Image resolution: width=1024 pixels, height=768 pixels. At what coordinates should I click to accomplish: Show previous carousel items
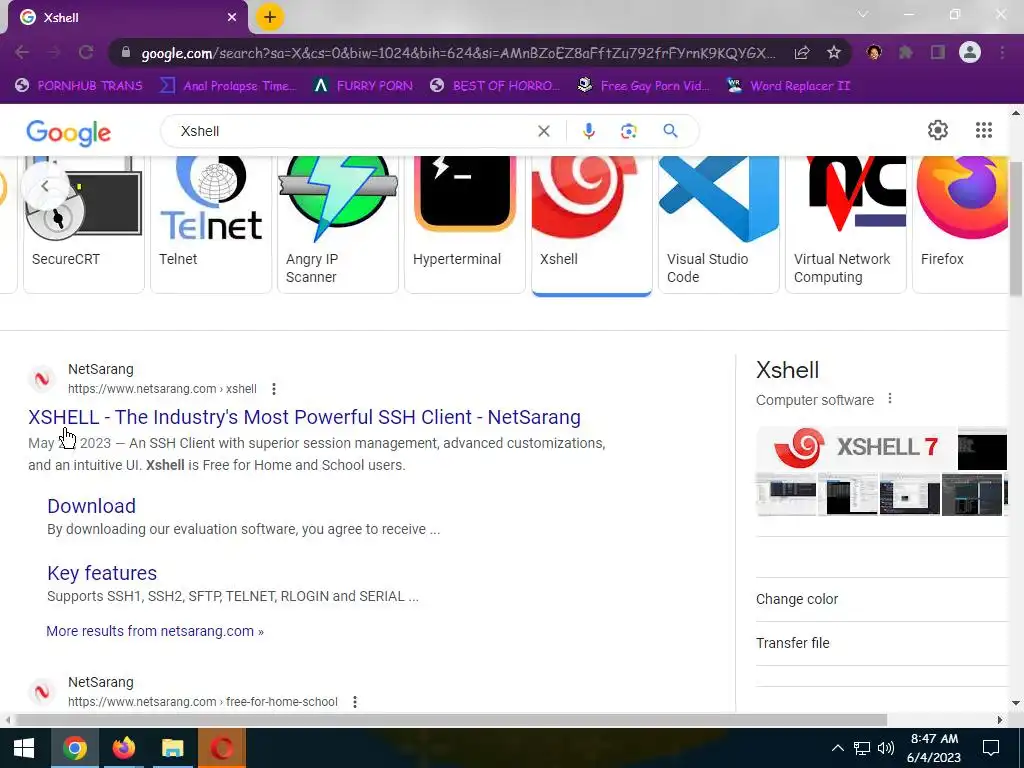click(x=44, y=186)
